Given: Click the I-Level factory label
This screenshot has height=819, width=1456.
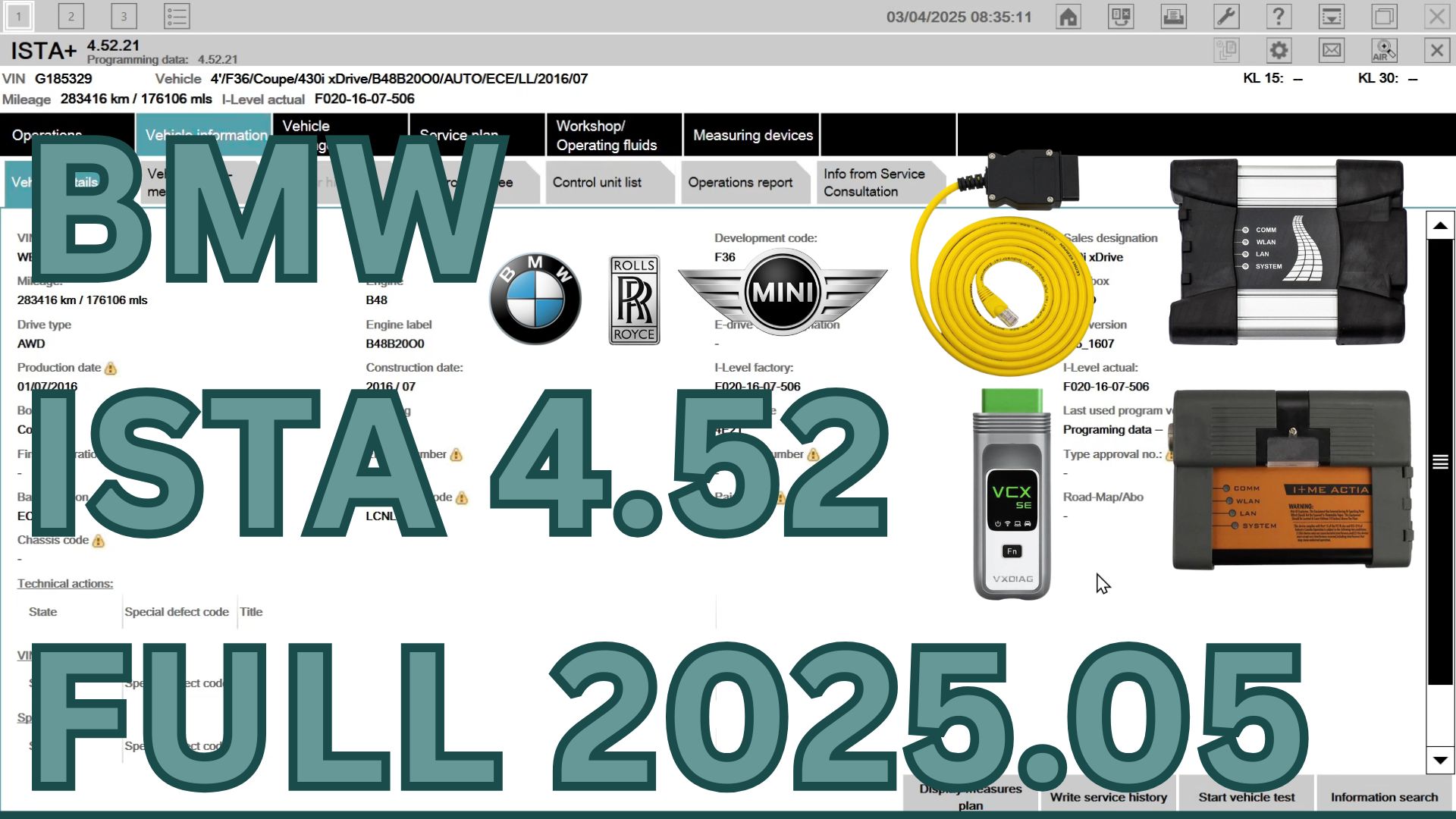Looking at the screenshot, I should click(x=754, y=368).
